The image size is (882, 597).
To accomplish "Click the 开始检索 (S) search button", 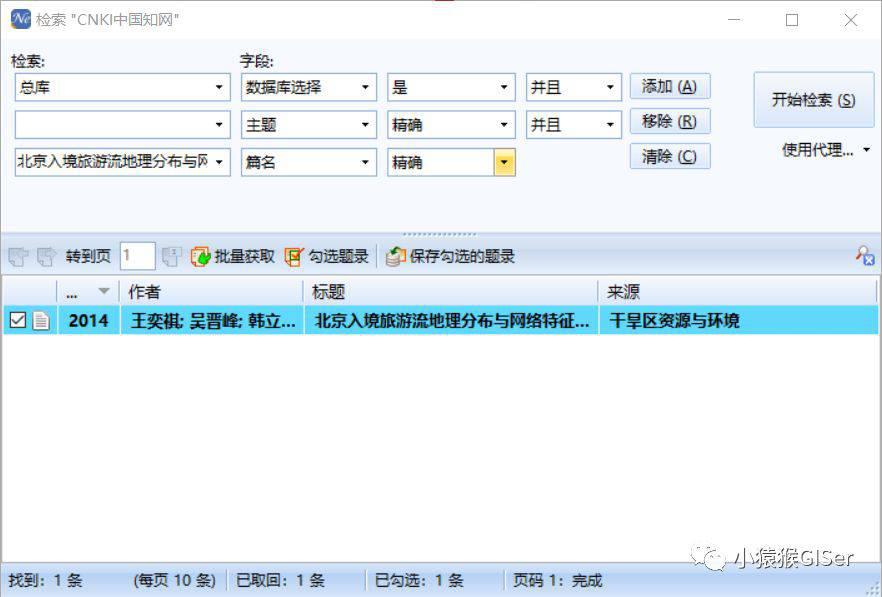I will 813,100.
